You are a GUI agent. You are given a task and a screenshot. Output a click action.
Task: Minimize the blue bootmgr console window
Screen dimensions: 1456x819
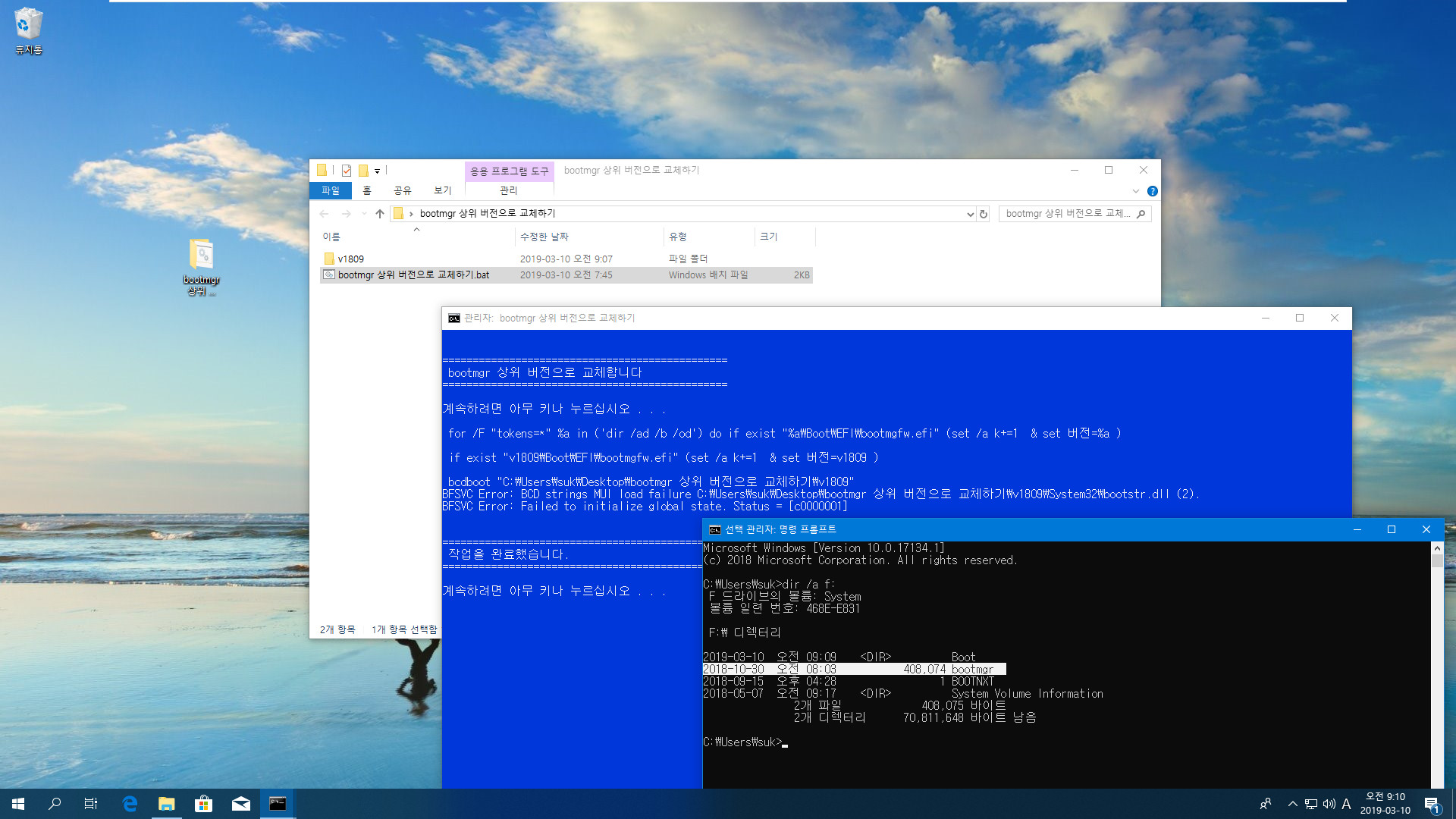pos(1265,318)
